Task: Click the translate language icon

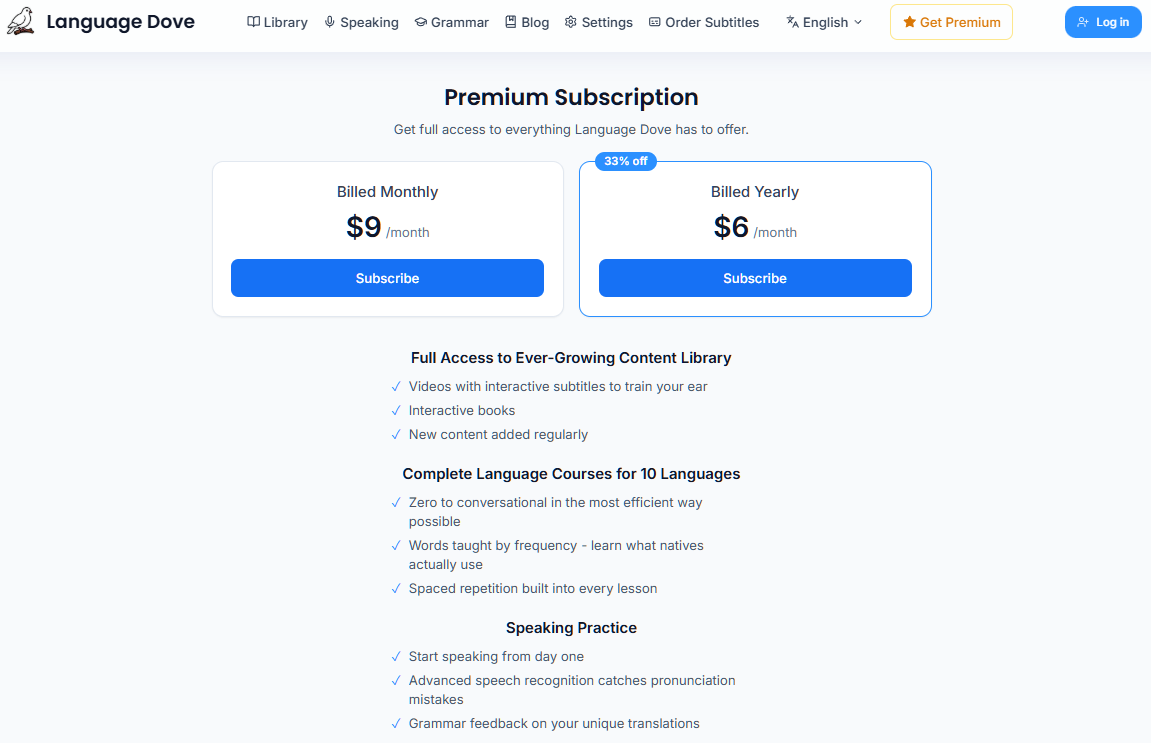Action: point(793,22)
